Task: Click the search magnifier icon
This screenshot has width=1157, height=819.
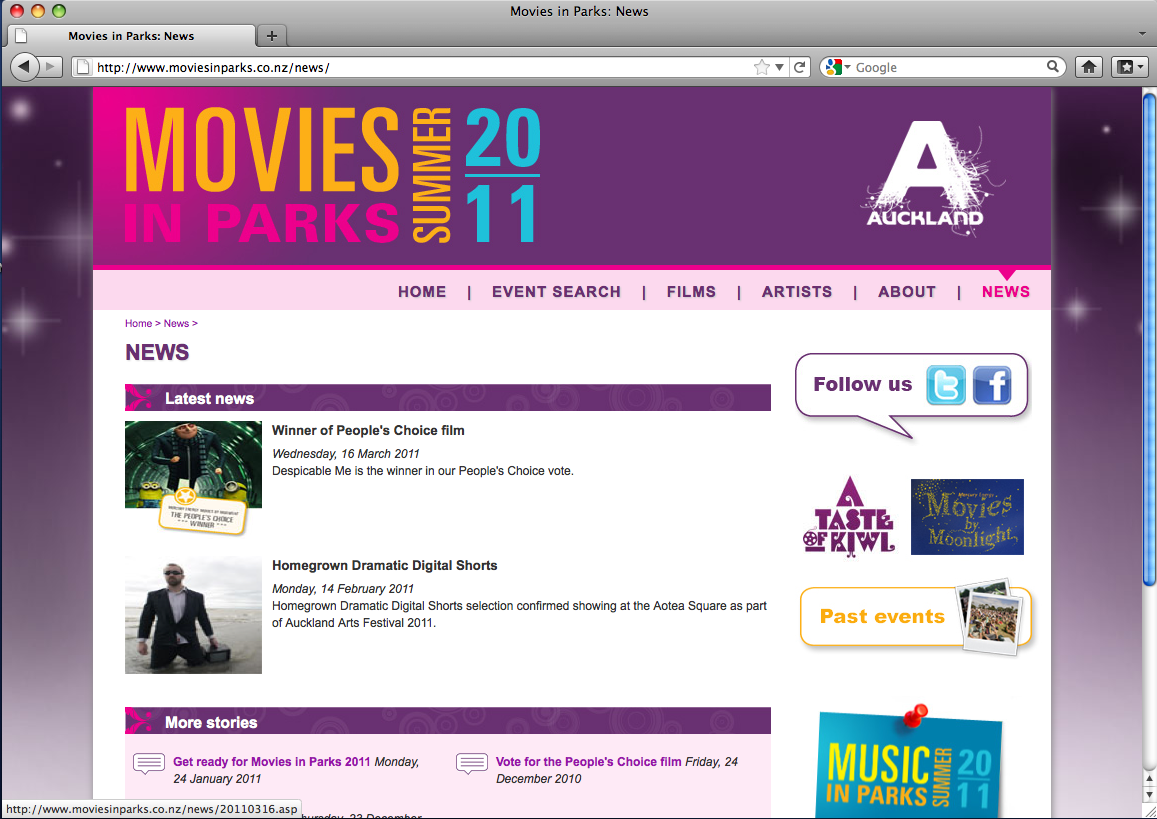Action: (x=1053, y=67)
